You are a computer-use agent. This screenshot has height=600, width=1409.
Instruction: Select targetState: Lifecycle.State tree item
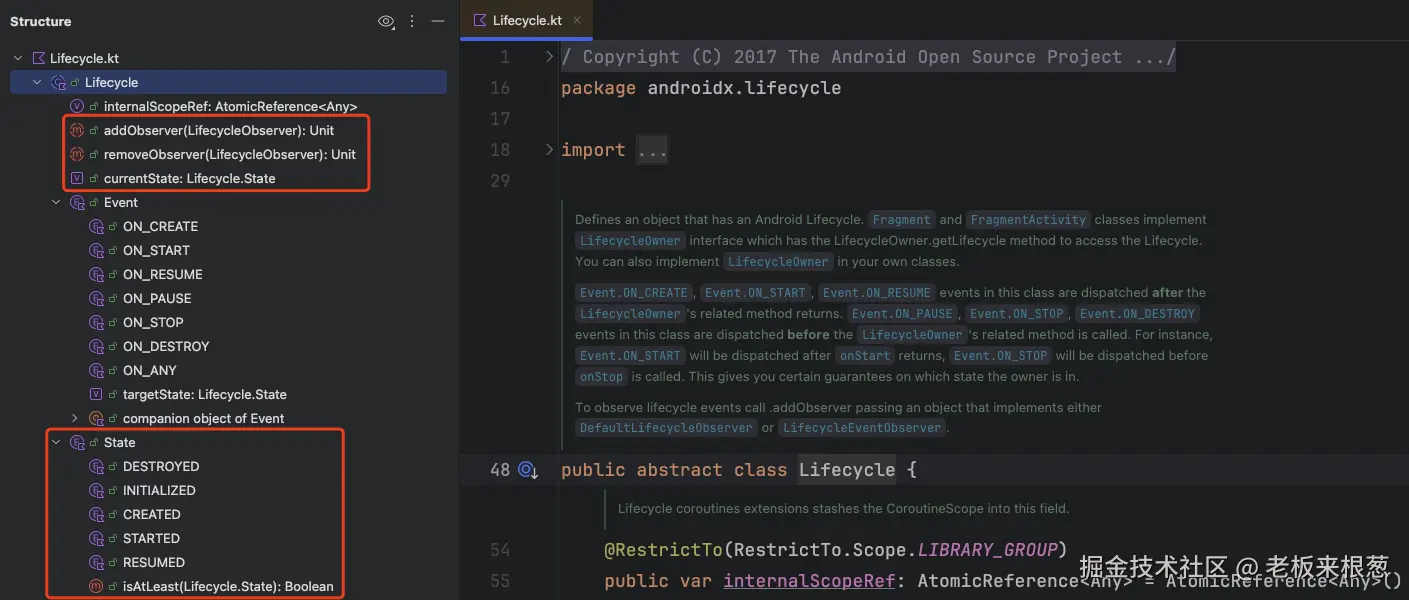pyautogui.click(x=205, y=394)
